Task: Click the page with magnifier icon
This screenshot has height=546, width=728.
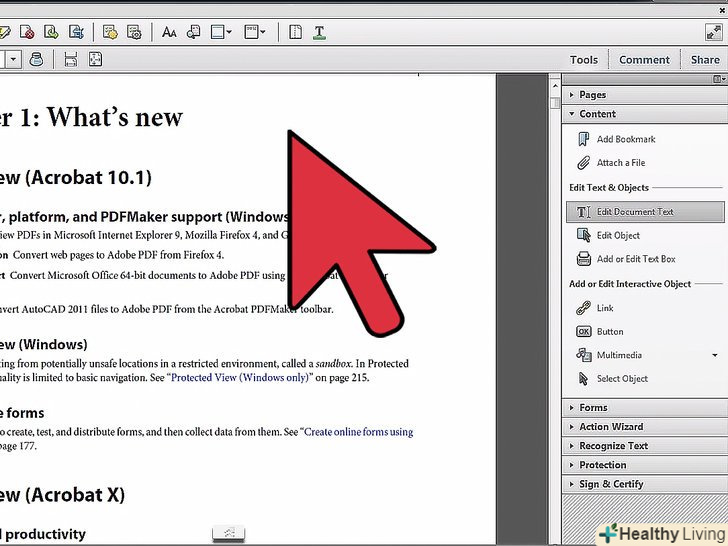Action: pos(193,32)
